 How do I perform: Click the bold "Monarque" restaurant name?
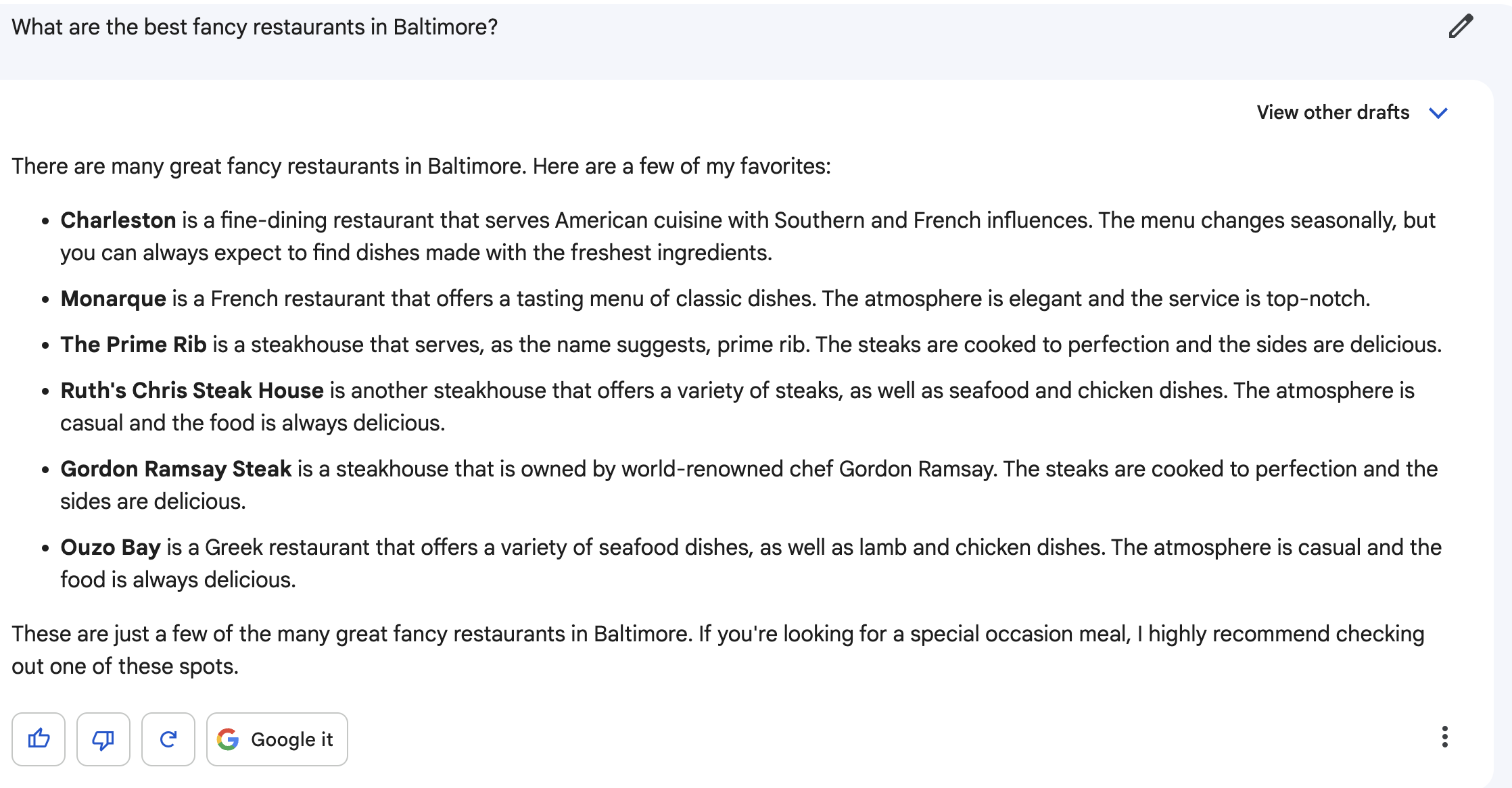(114, 299)
